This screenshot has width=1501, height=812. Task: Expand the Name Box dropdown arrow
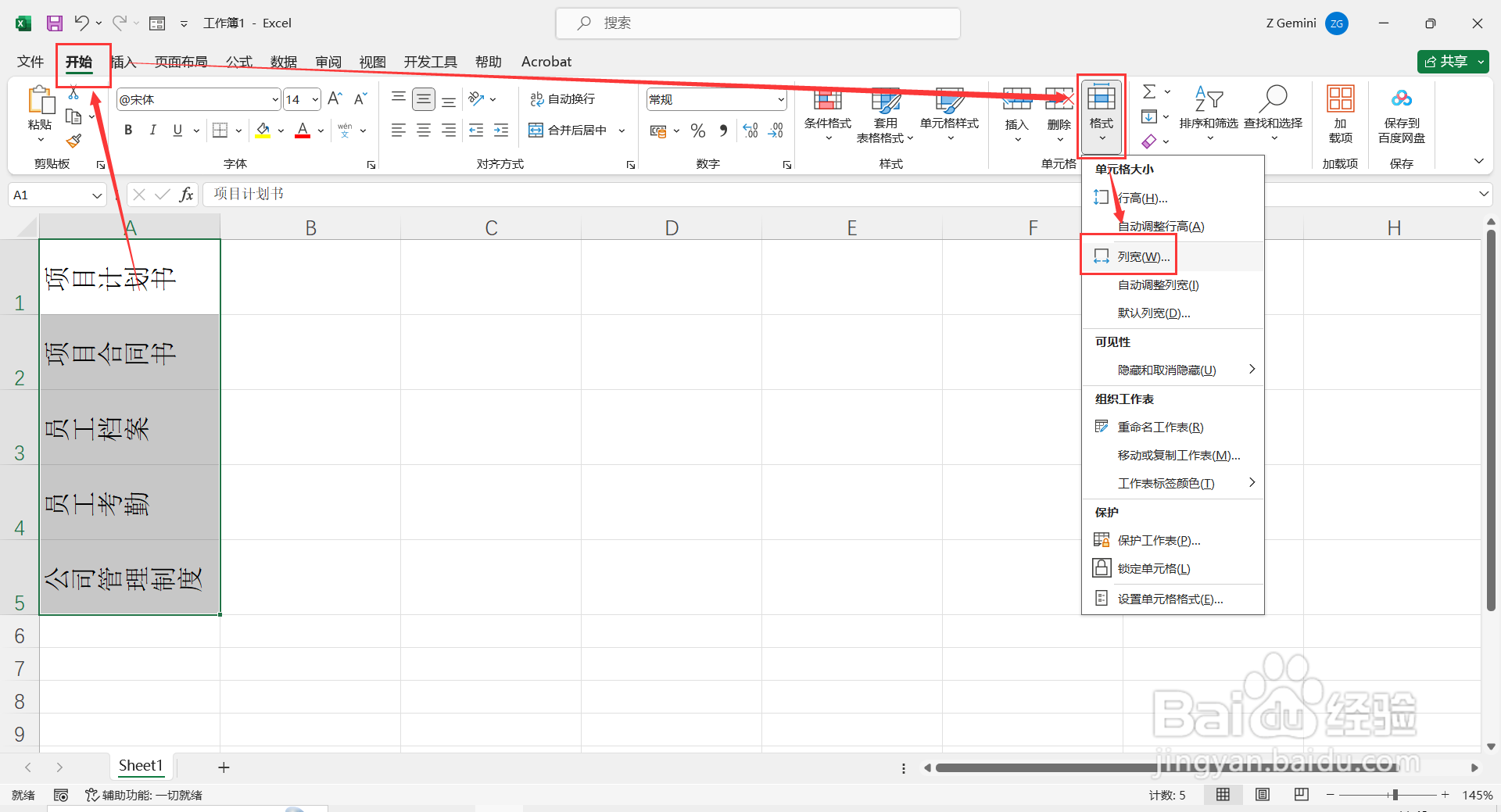[97, 195]
